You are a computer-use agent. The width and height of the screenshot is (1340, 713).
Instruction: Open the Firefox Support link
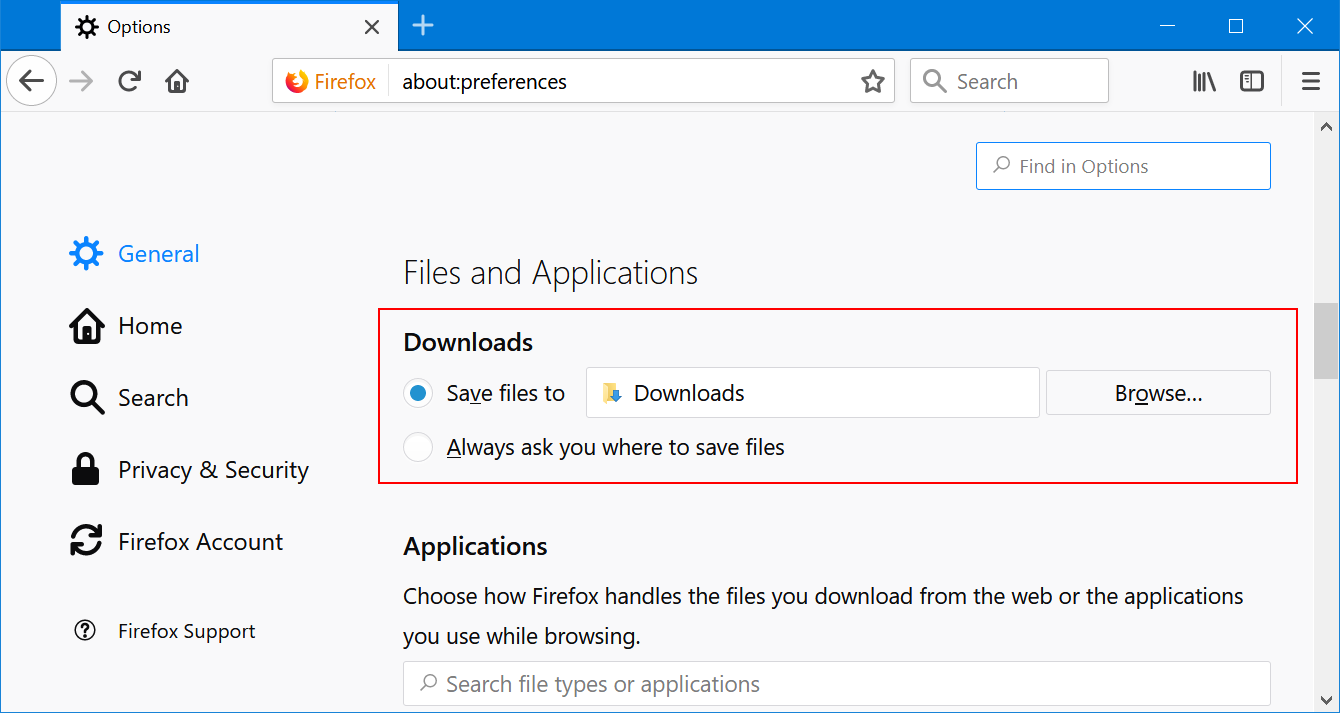(165, 631)
